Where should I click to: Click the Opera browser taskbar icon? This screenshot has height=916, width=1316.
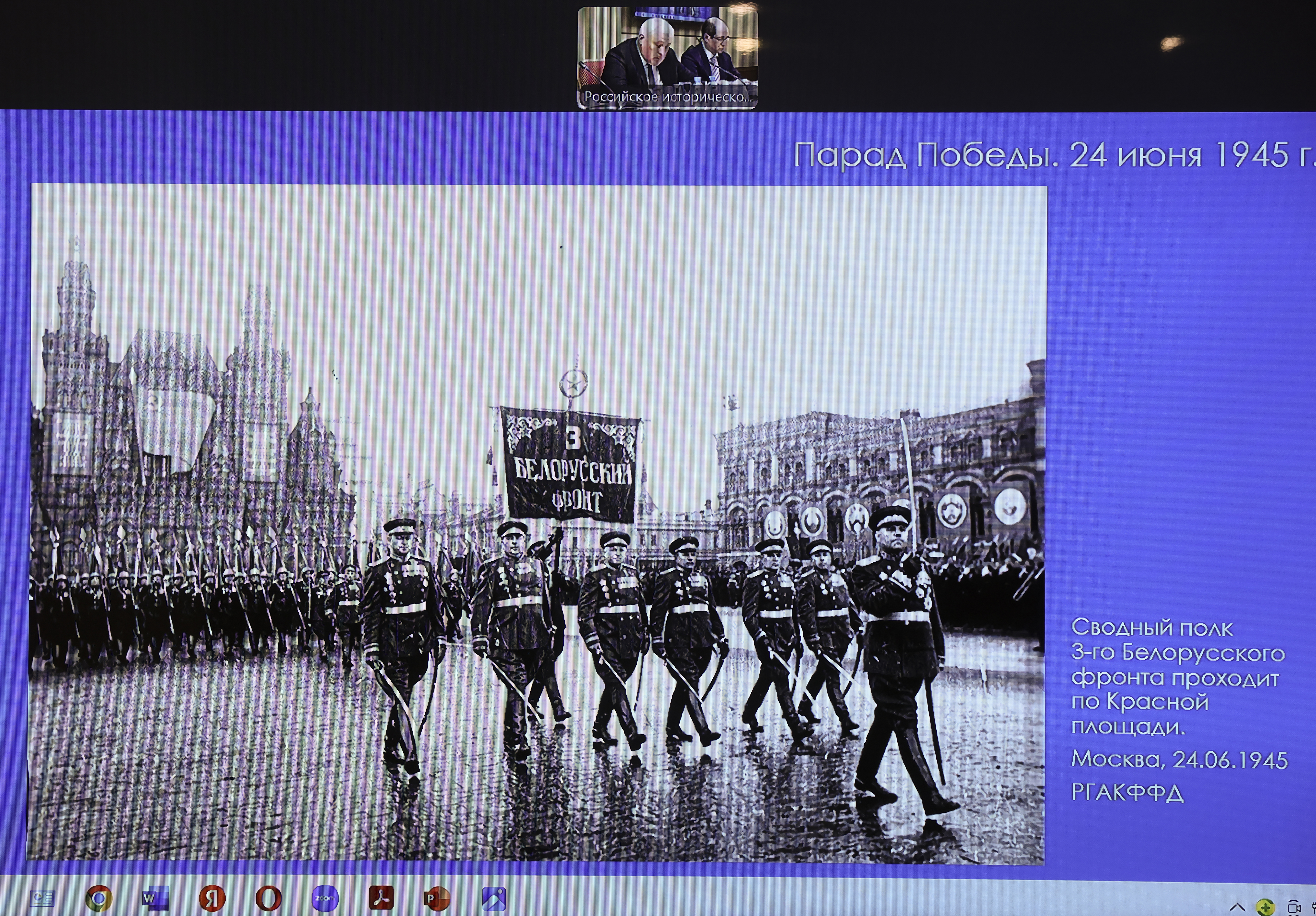point(268,898)
